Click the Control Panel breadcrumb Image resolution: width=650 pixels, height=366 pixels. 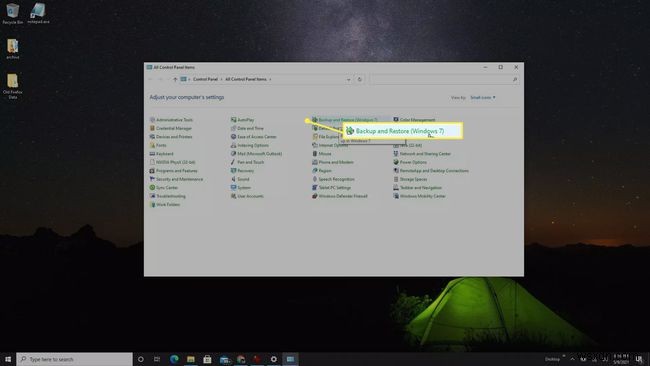(x=205, y=79)
